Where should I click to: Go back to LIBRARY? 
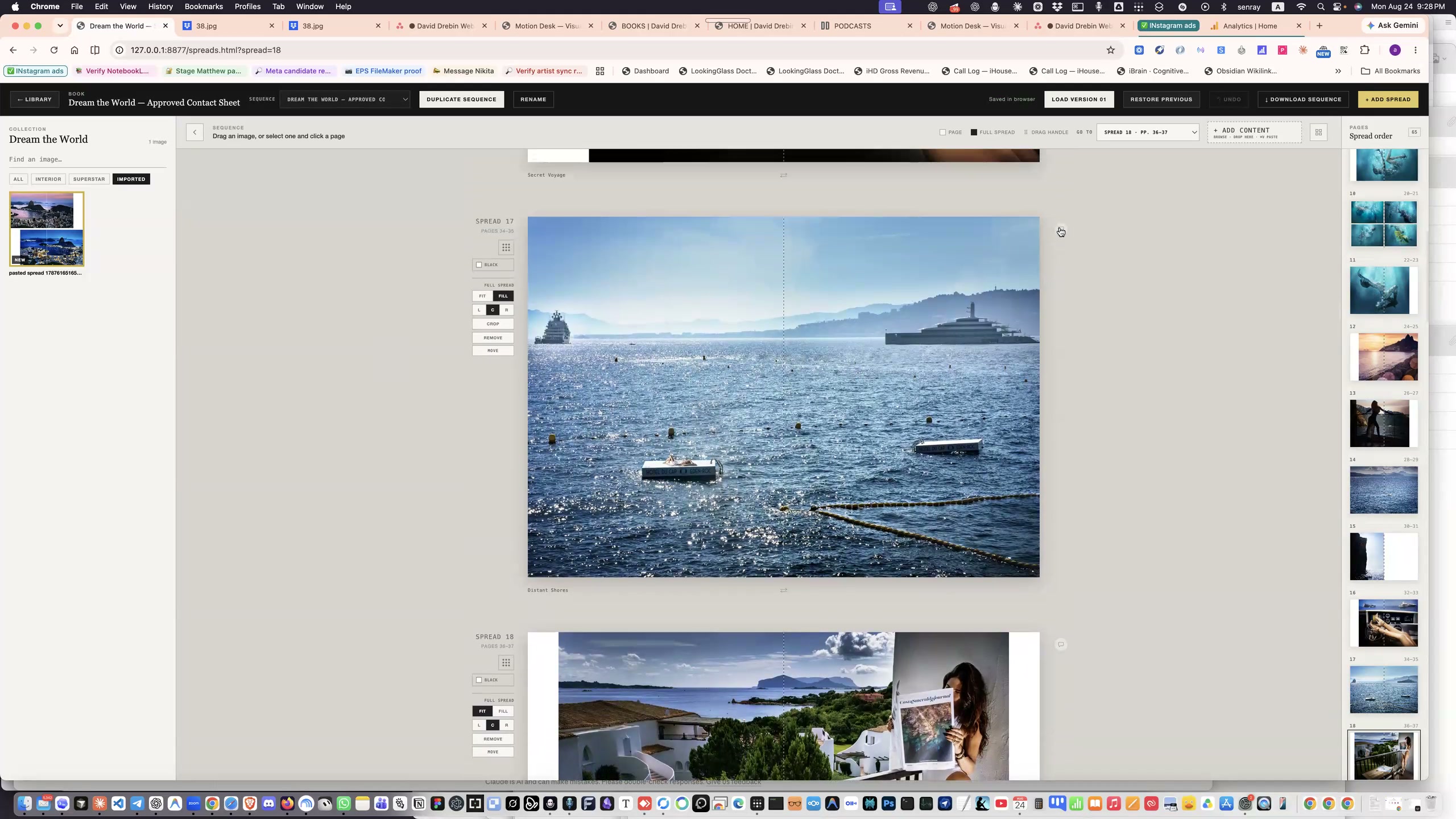pos(35,100)
